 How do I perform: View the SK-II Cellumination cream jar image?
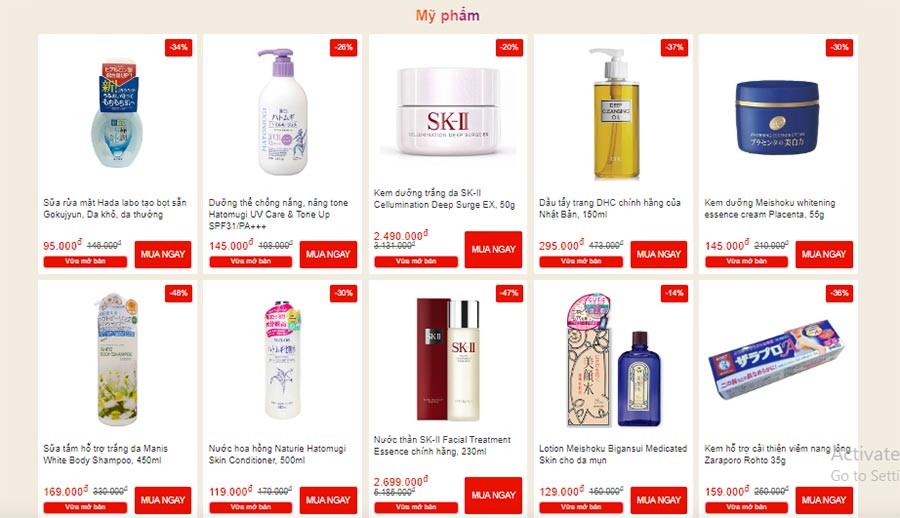pos(448,111)
